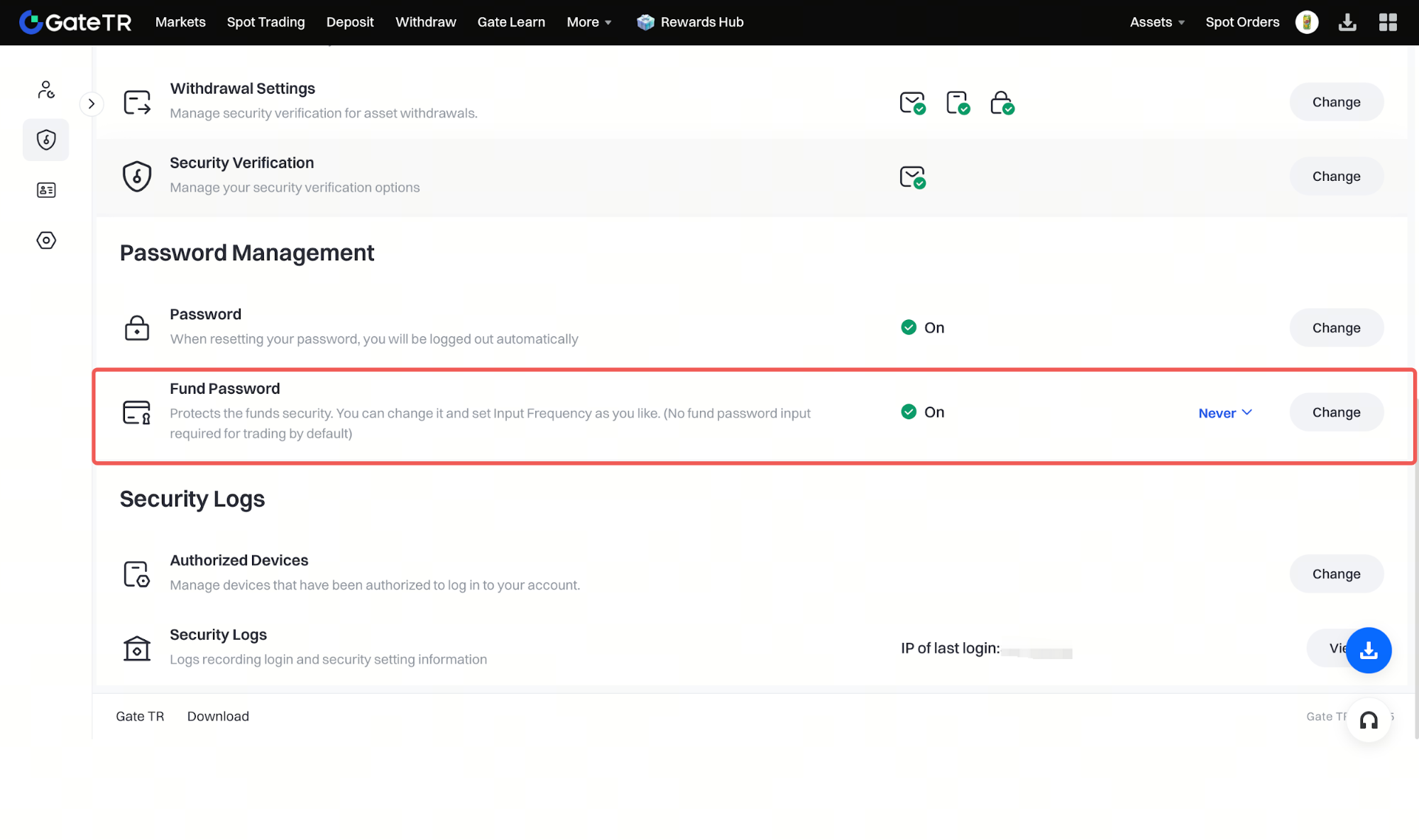The width and height of the screenshot is (1419, 840).
Task: Open the Assets dropdown
Action: [x=1156, y=22]
